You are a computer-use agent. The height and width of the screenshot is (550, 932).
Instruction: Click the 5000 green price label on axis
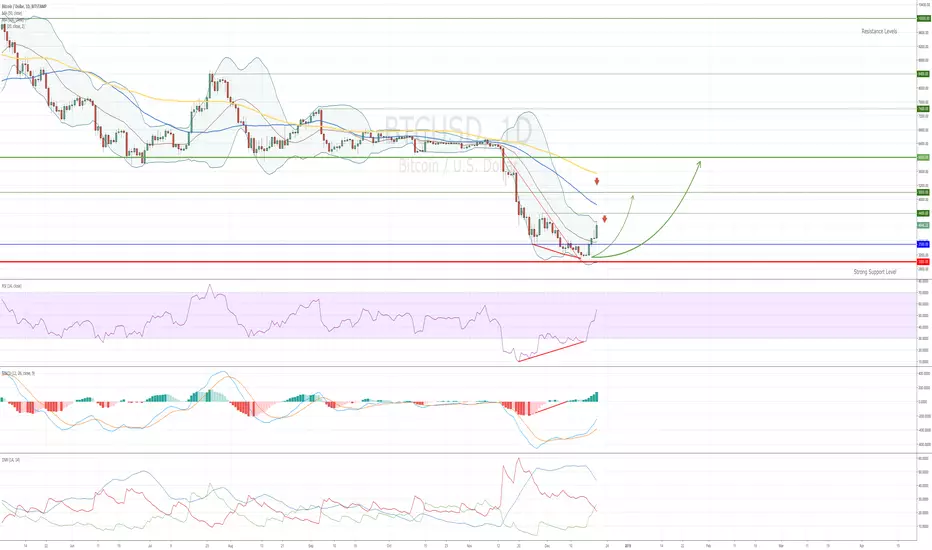923,192
